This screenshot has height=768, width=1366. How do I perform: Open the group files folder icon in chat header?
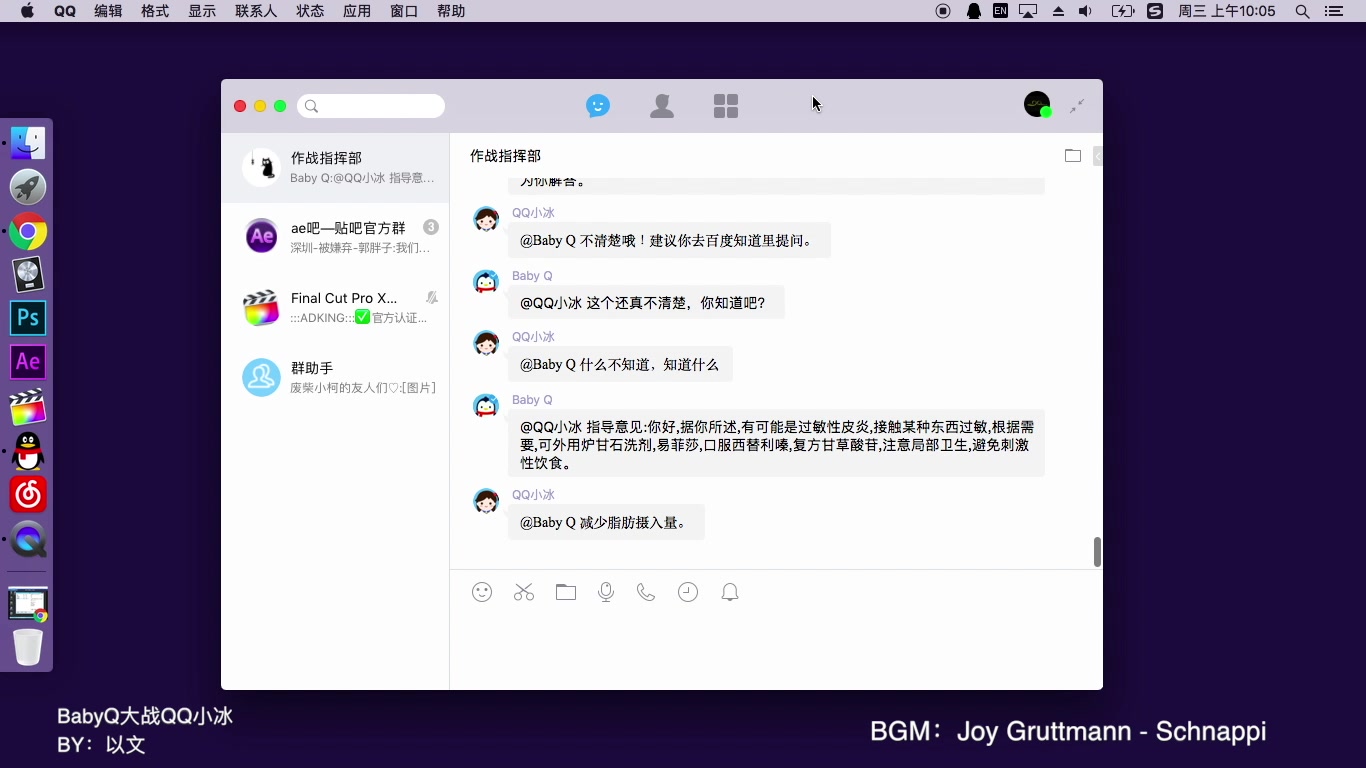pos(1073,156)
